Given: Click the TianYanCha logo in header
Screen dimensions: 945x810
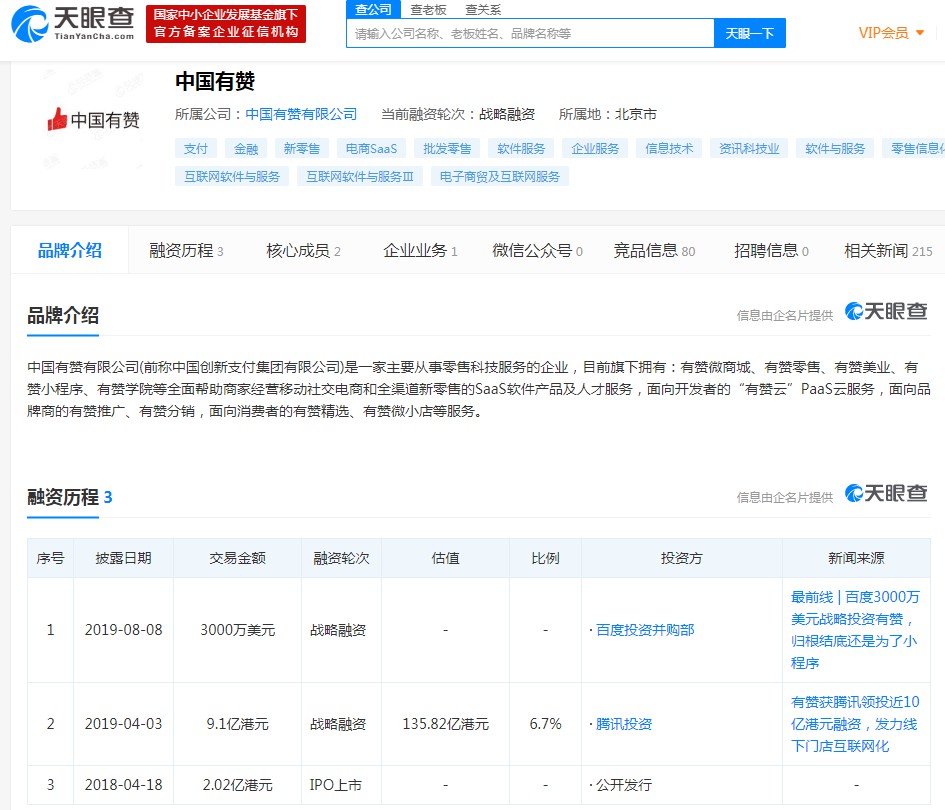Looking at the screenshot, I should [73, 23].
